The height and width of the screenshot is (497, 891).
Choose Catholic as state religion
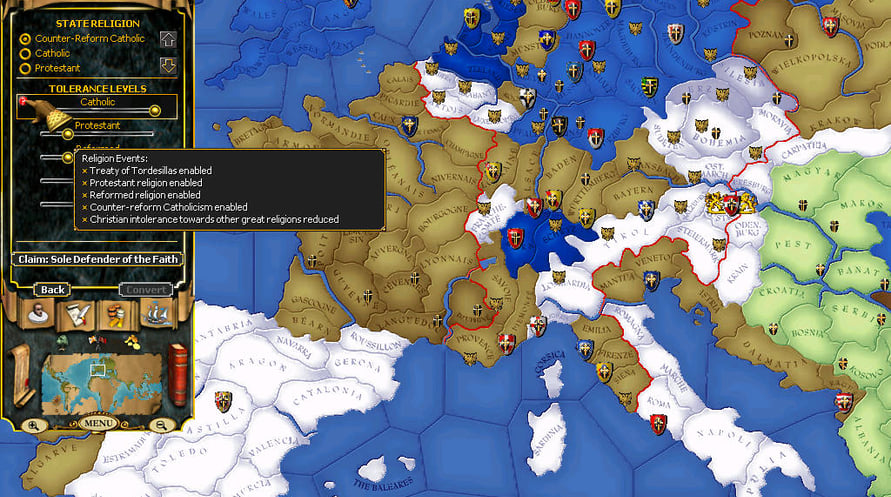(45, 53)
